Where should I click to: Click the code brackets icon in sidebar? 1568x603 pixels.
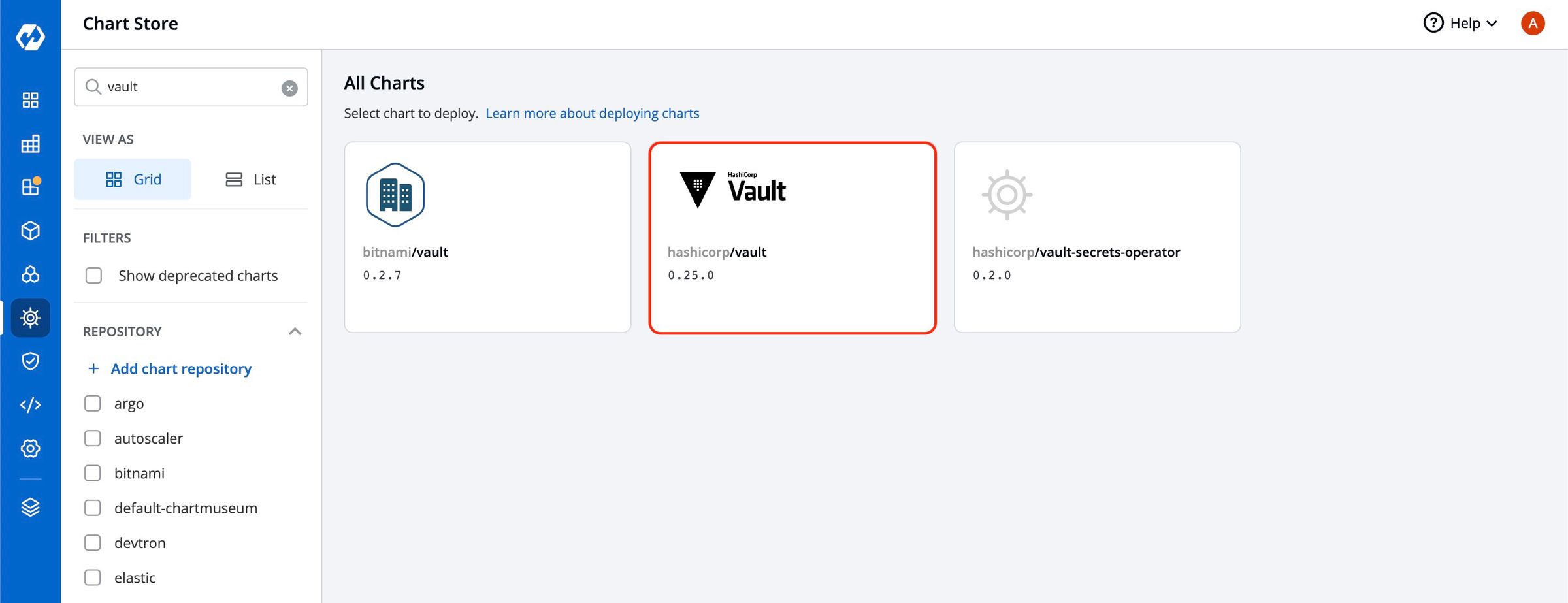click(30, 405)
